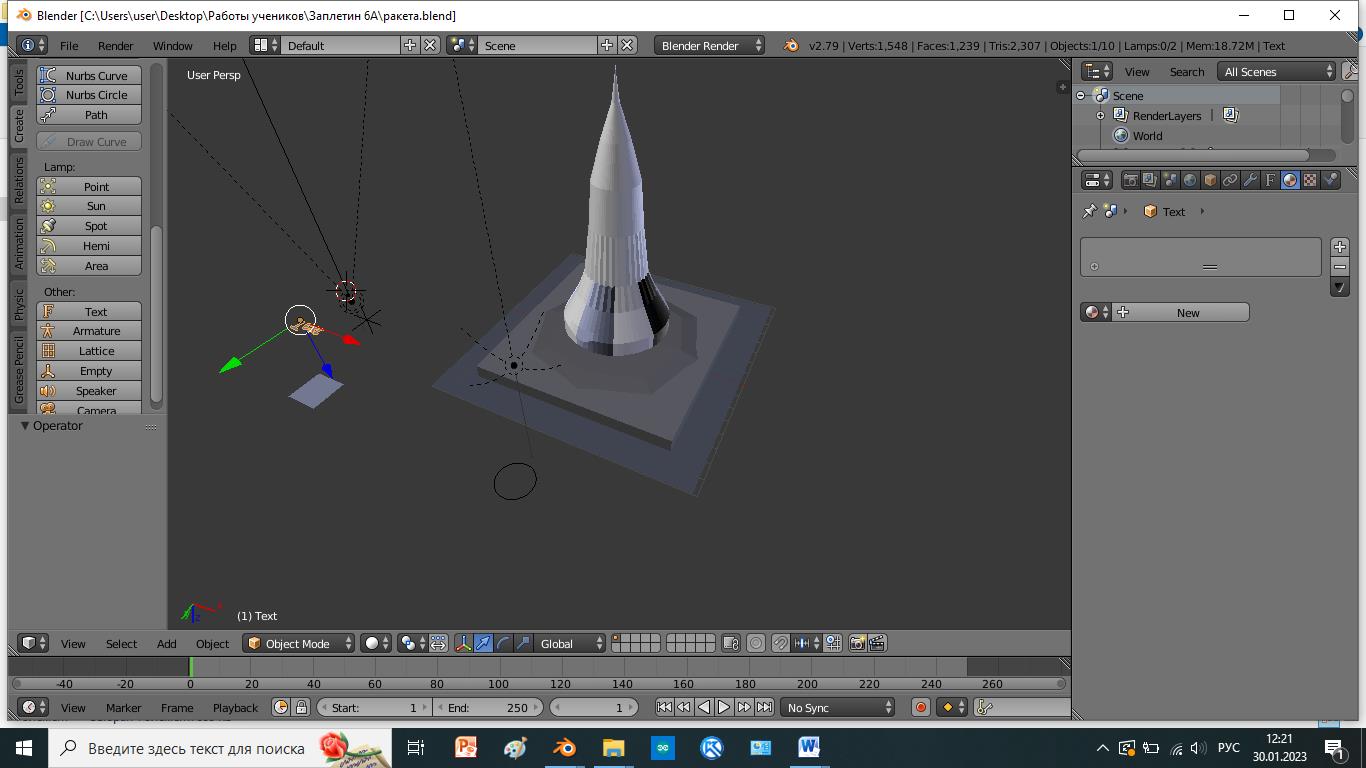Open the Window menu
Screen dimensions: 1366x768
click(x=172, y=45)
